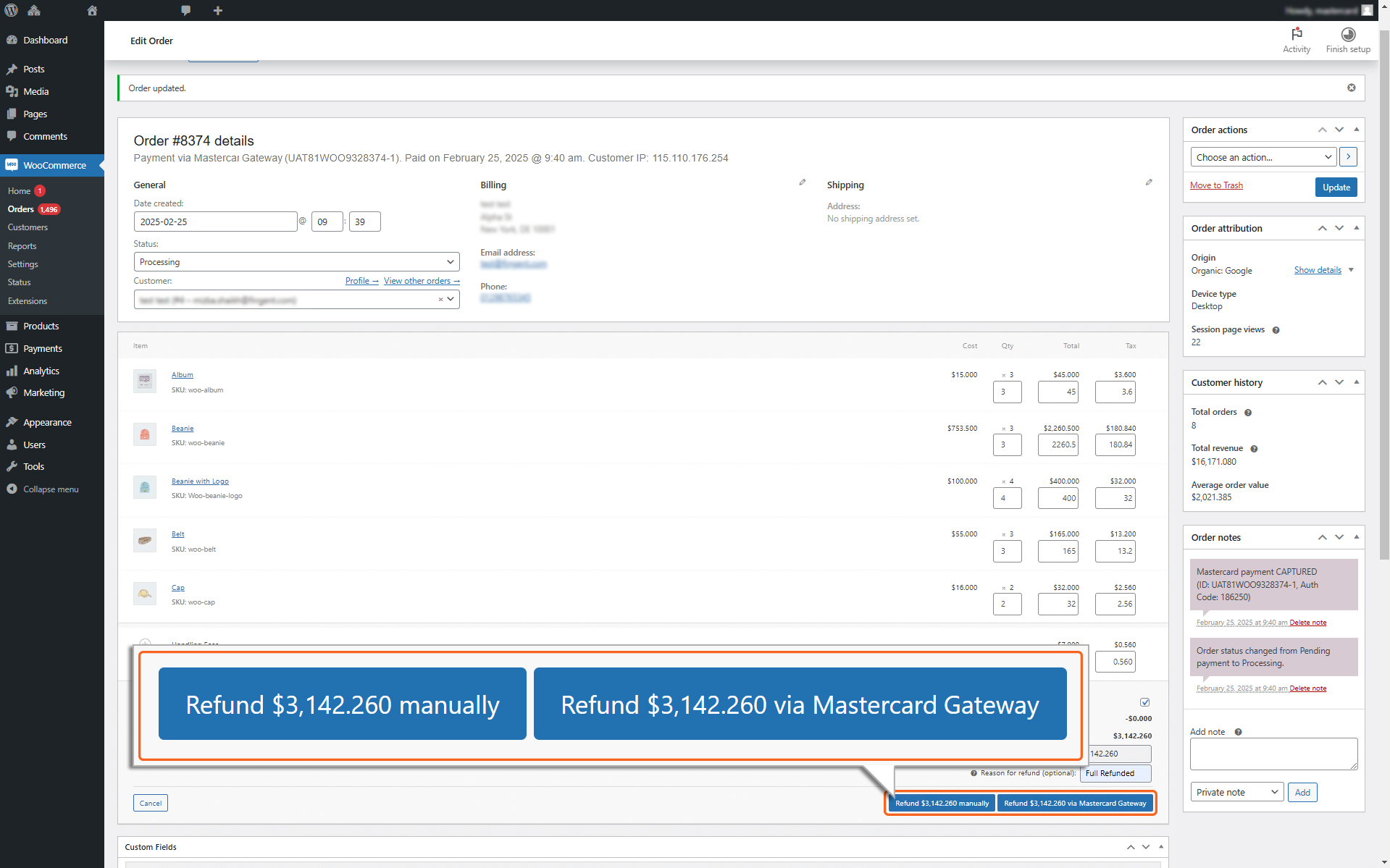
Task: Dismiss the Order updated notice
Action: tap(1351, 88)
